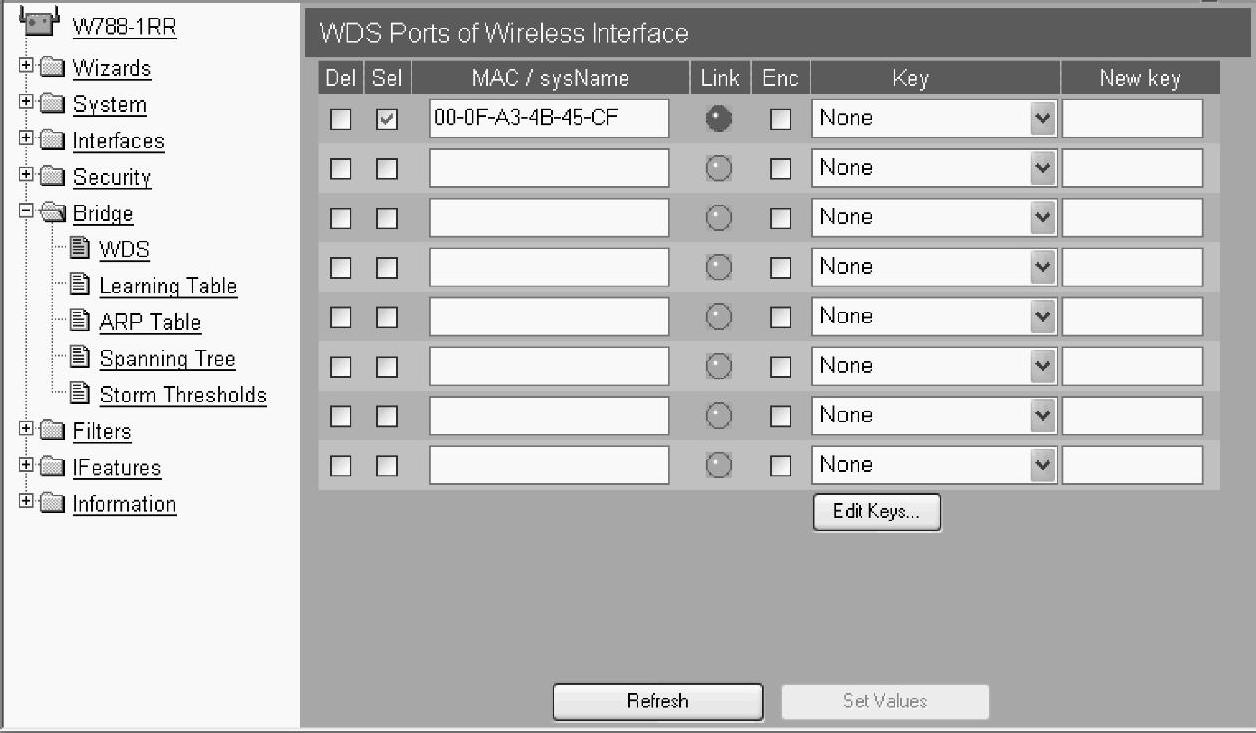Image resolution: width=1256 pixels, height=733 pixels.
Task: Click the second row MAC / sysName field
Action: click(549, 168)
